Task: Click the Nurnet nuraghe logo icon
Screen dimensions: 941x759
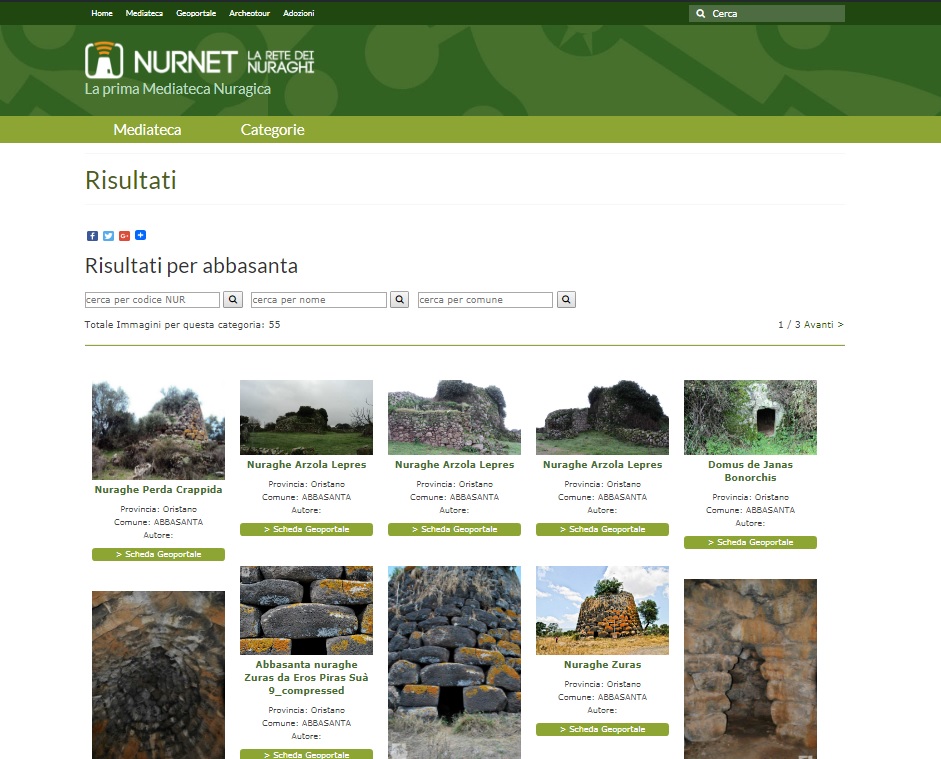Action: (104, 60)
